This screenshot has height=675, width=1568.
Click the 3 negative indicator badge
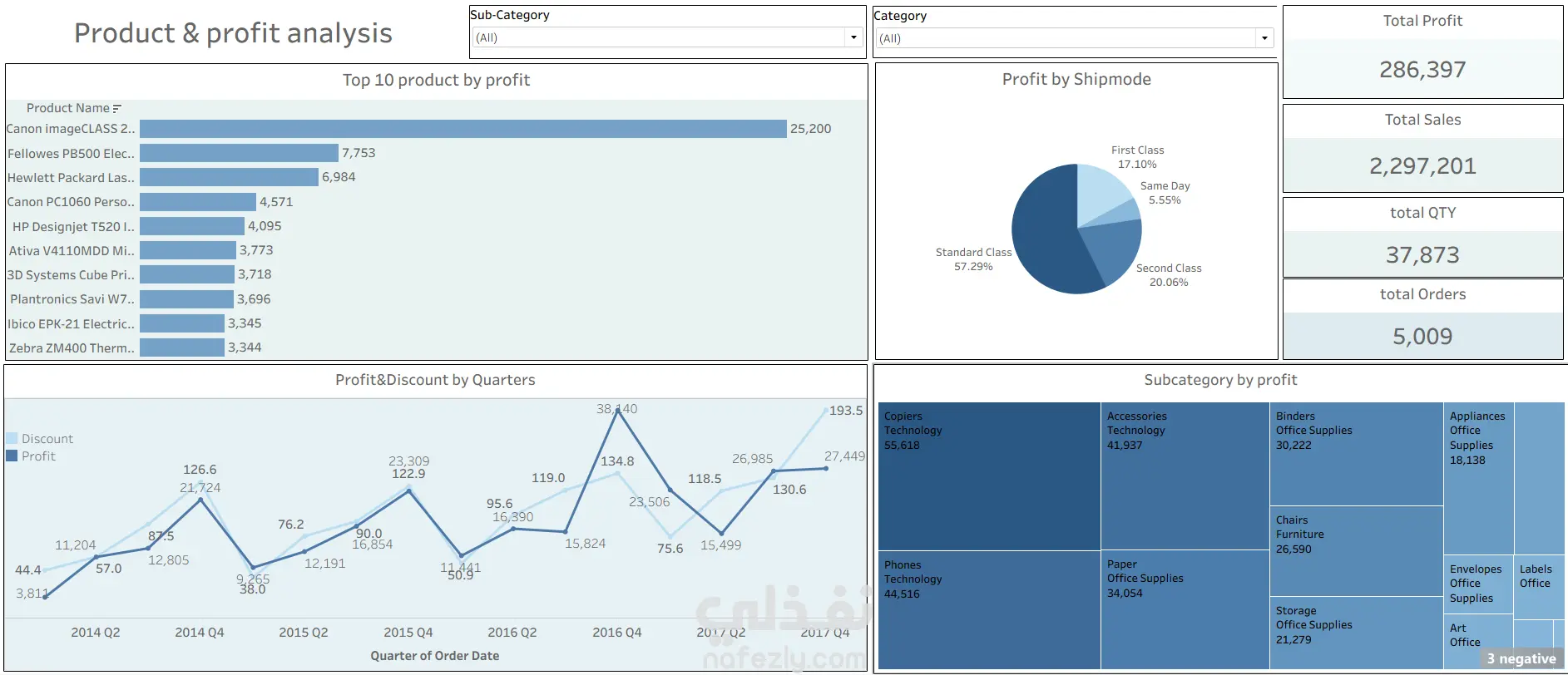1521,658
